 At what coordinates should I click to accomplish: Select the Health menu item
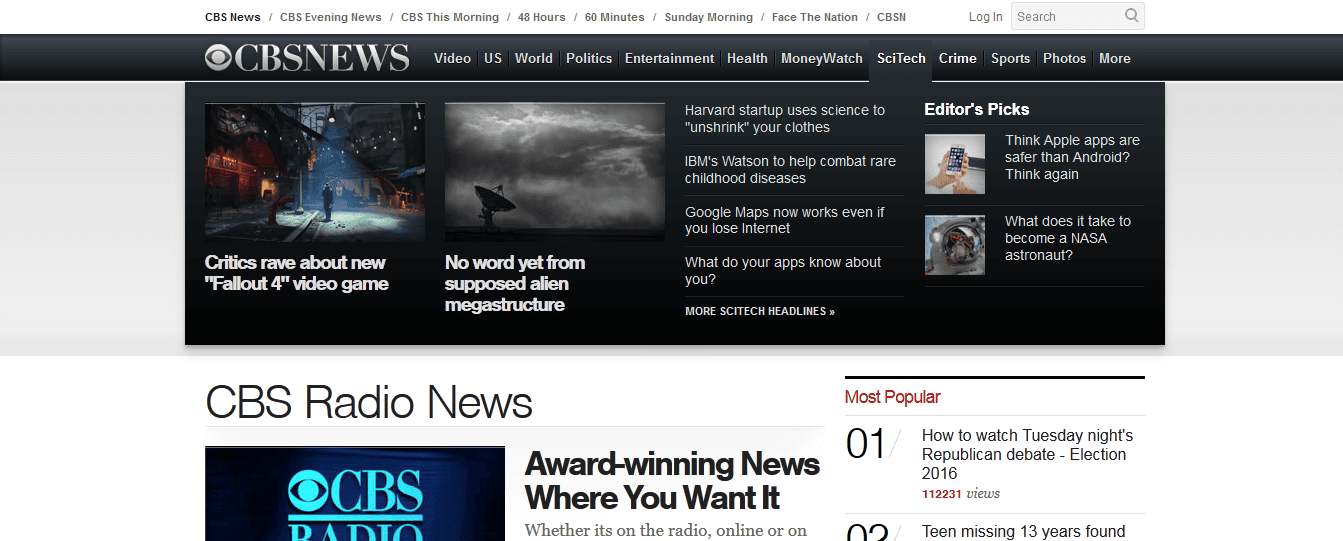coord(747,58)
